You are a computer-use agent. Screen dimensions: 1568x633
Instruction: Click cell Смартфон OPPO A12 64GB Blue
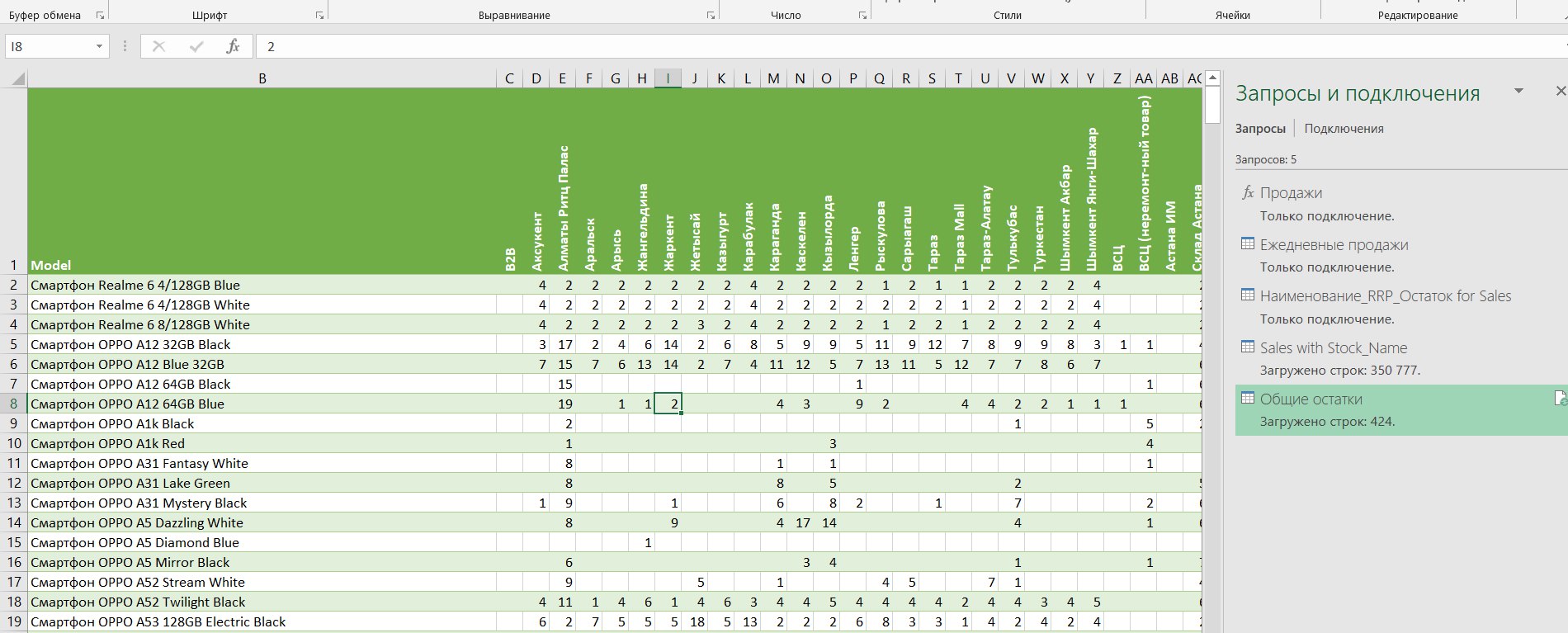[262, 404]
